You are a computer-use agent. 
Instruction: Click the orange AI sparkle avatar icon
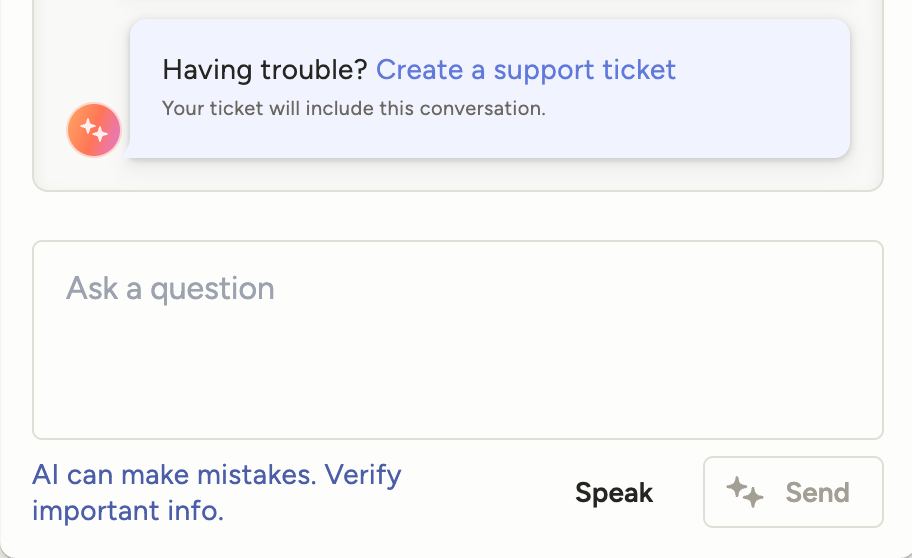(94, 130)
